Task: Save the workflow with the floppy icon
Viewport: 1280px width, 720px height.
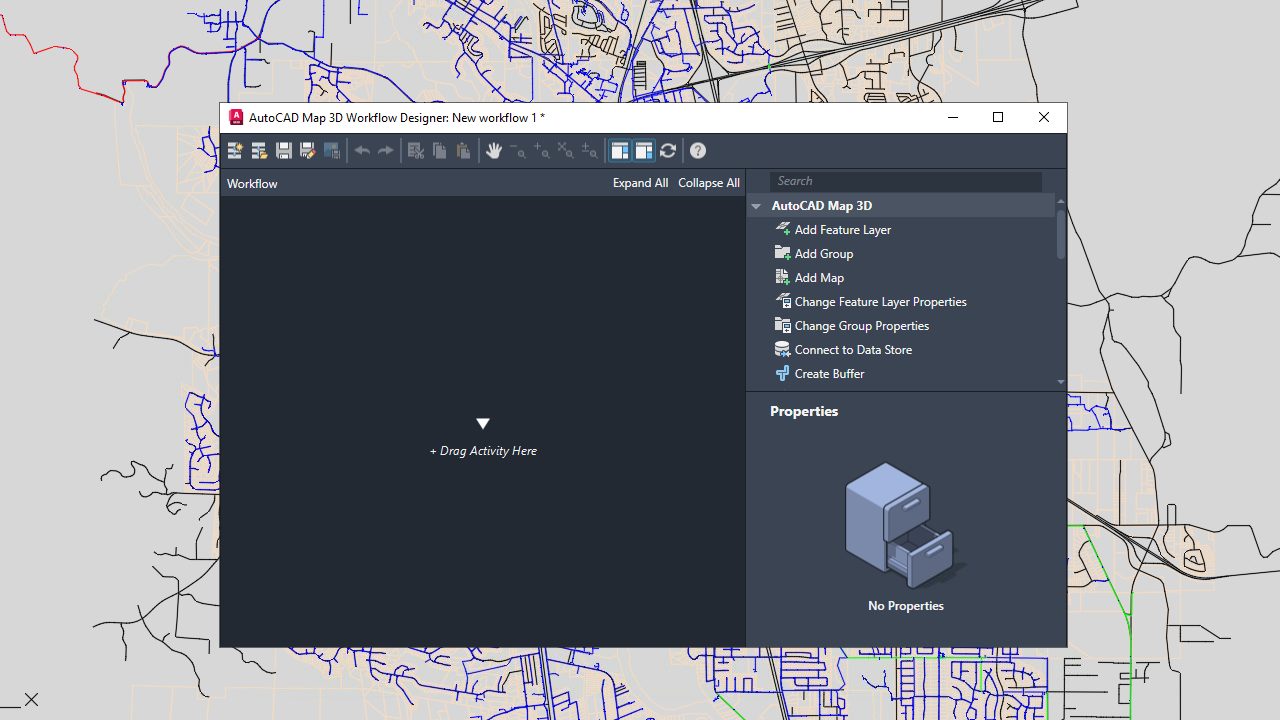Action: point(284,151)
